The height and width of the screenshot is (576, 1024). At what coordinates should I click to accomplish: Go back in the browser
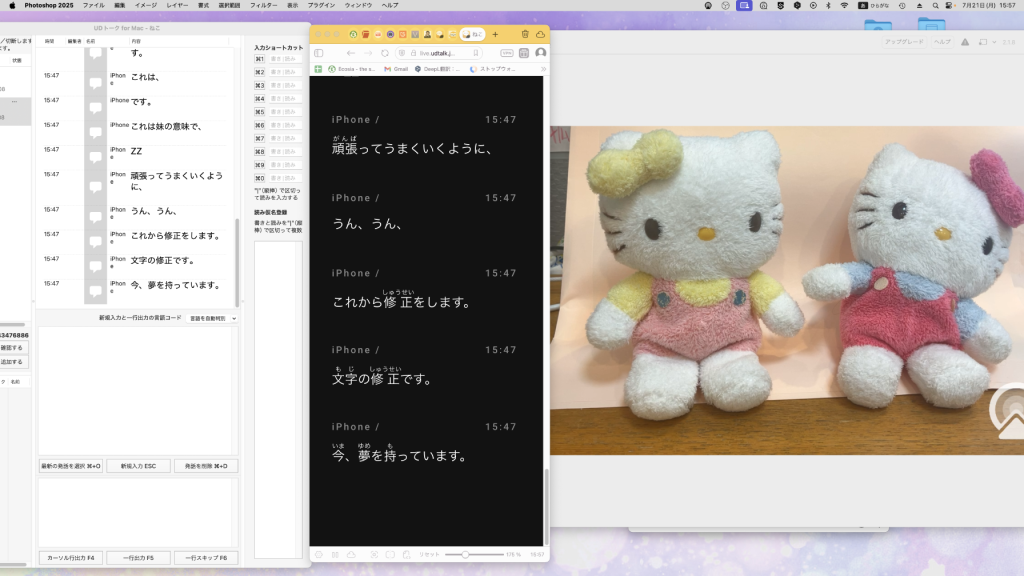tap(351, 53)
